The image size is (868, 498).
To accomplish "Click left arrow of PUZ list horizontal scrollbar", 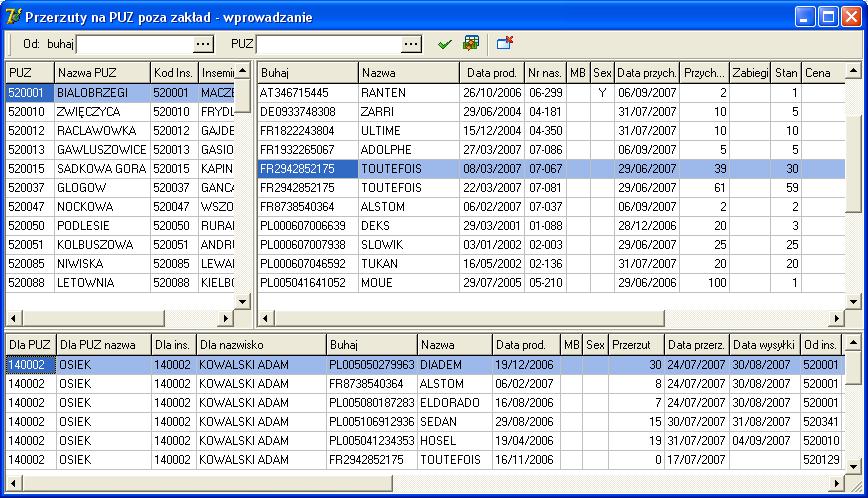I will point(13,318).
